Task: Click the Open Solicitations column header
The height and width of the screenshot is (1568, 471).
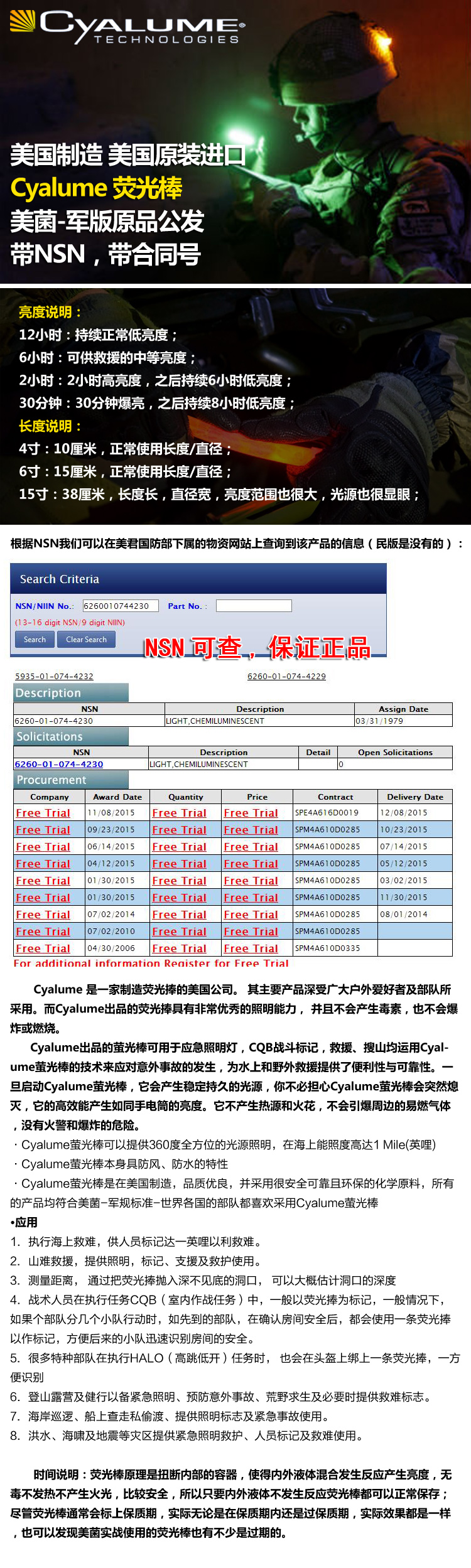Action: [x=395, y=752]
